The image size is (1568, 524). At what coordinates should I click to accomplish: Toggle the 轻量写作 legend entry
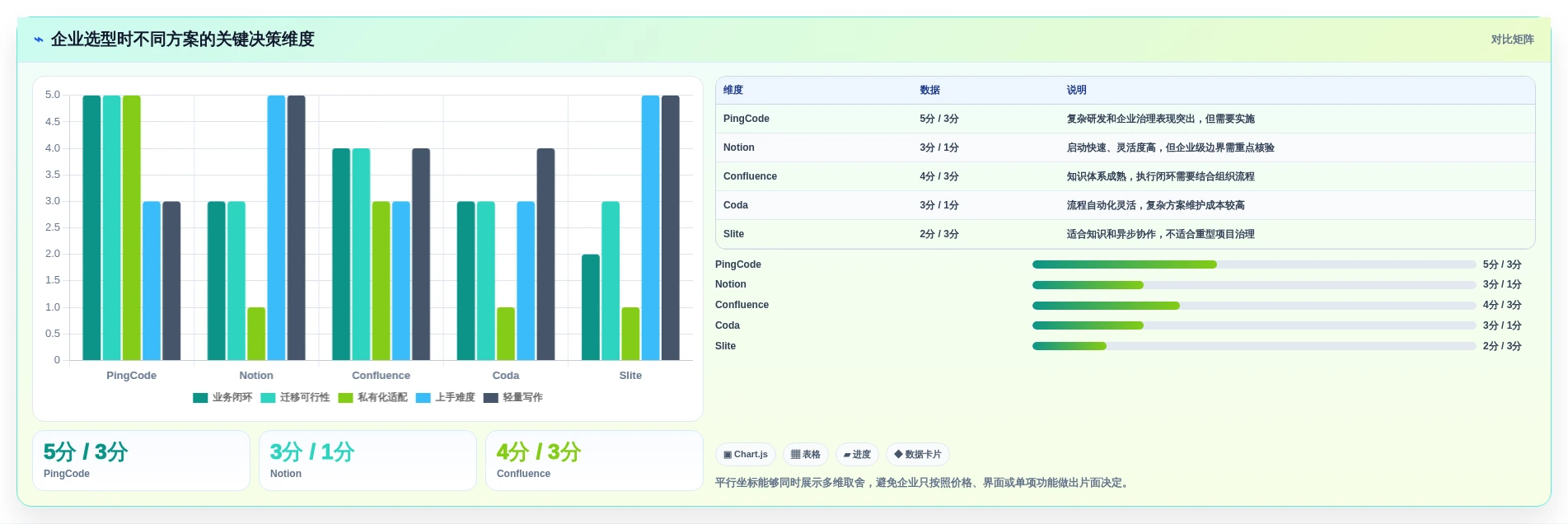pos(513,398)
